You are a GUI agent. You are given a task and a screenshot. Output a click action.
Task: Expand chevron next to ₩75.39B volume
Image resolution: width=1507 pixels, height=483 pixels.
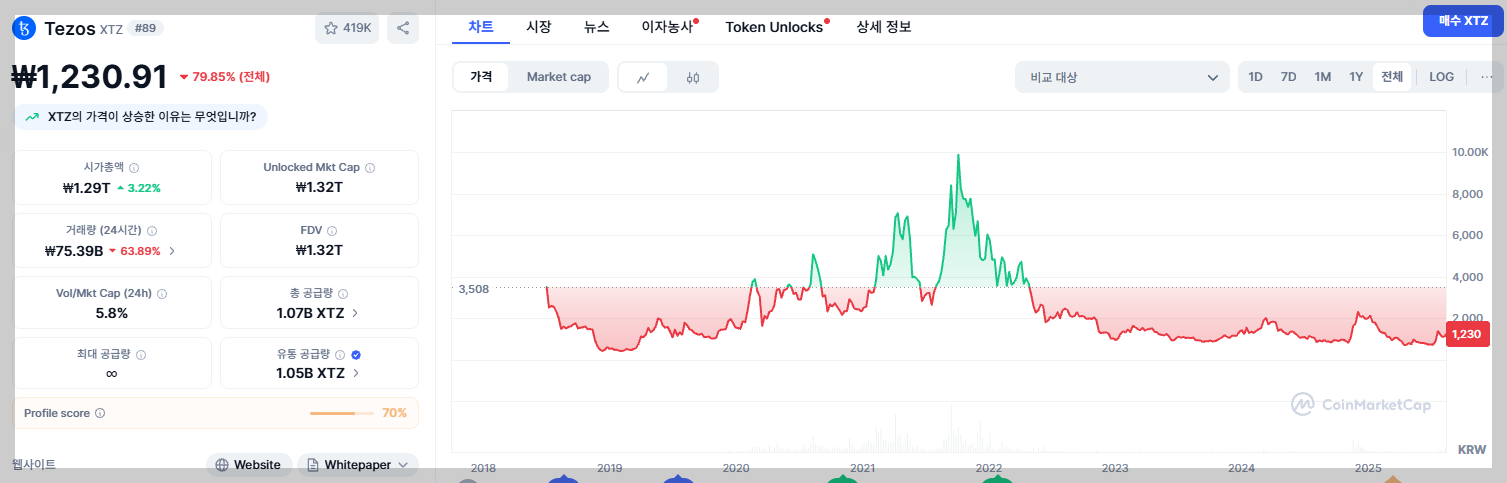pos(172,251)
